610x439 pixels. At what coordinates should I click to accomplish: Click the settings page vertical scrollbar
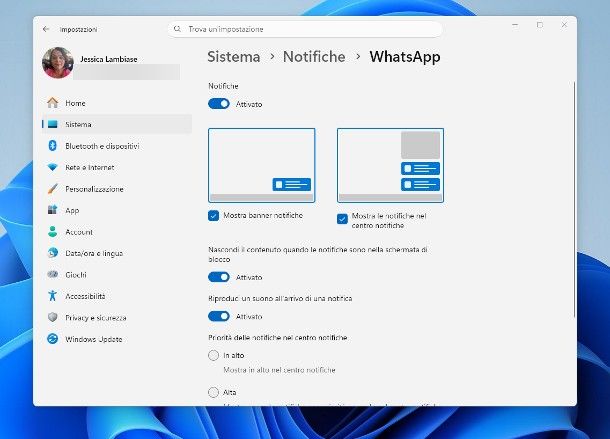[574, 200]
